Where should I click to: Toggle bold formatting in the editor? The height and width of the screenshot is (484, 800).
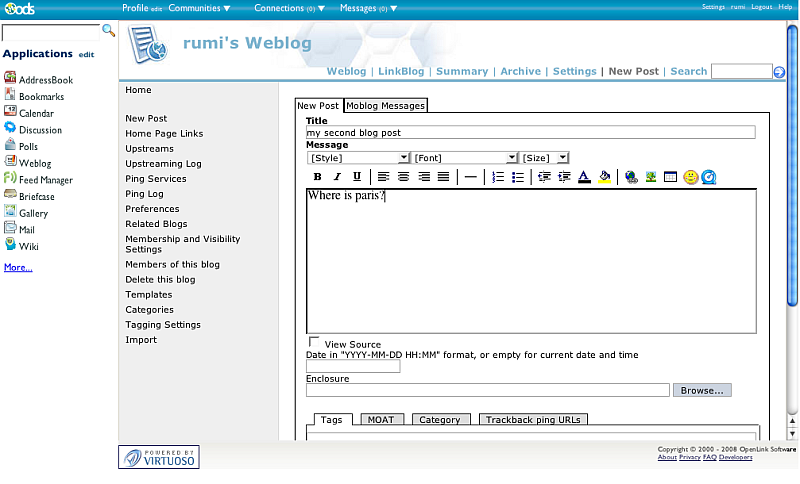tap(317, 177)
